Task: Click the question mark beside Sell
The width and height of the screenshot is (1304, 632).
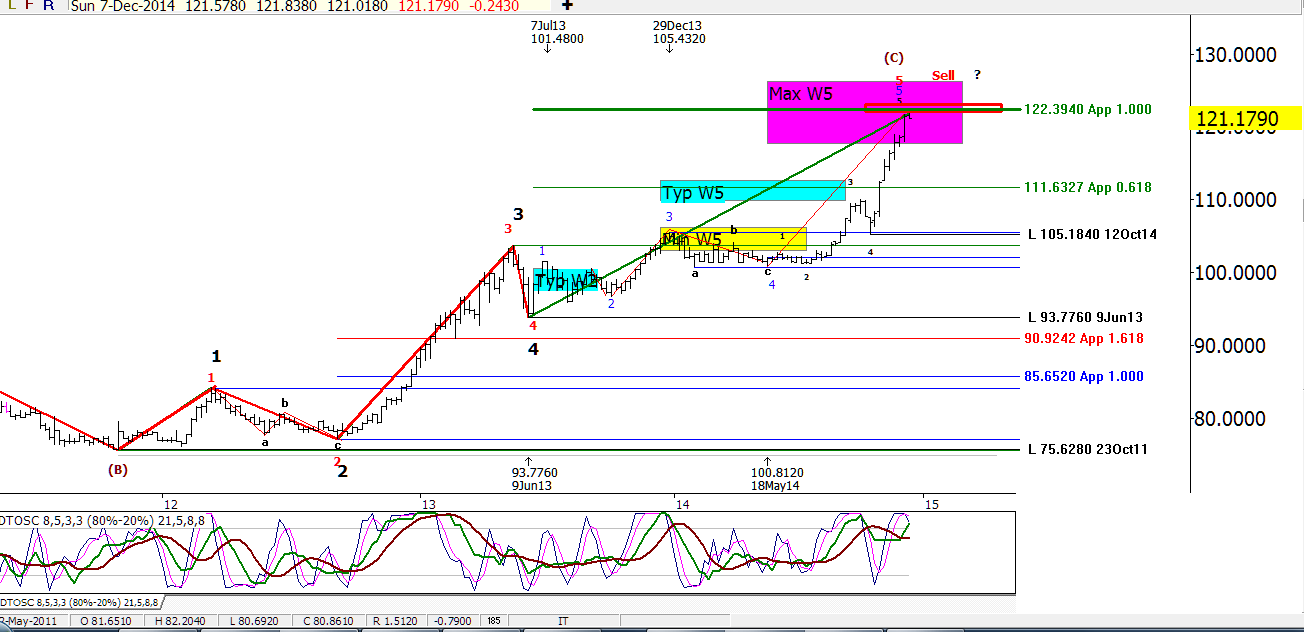Action: [x=977, y=74]
